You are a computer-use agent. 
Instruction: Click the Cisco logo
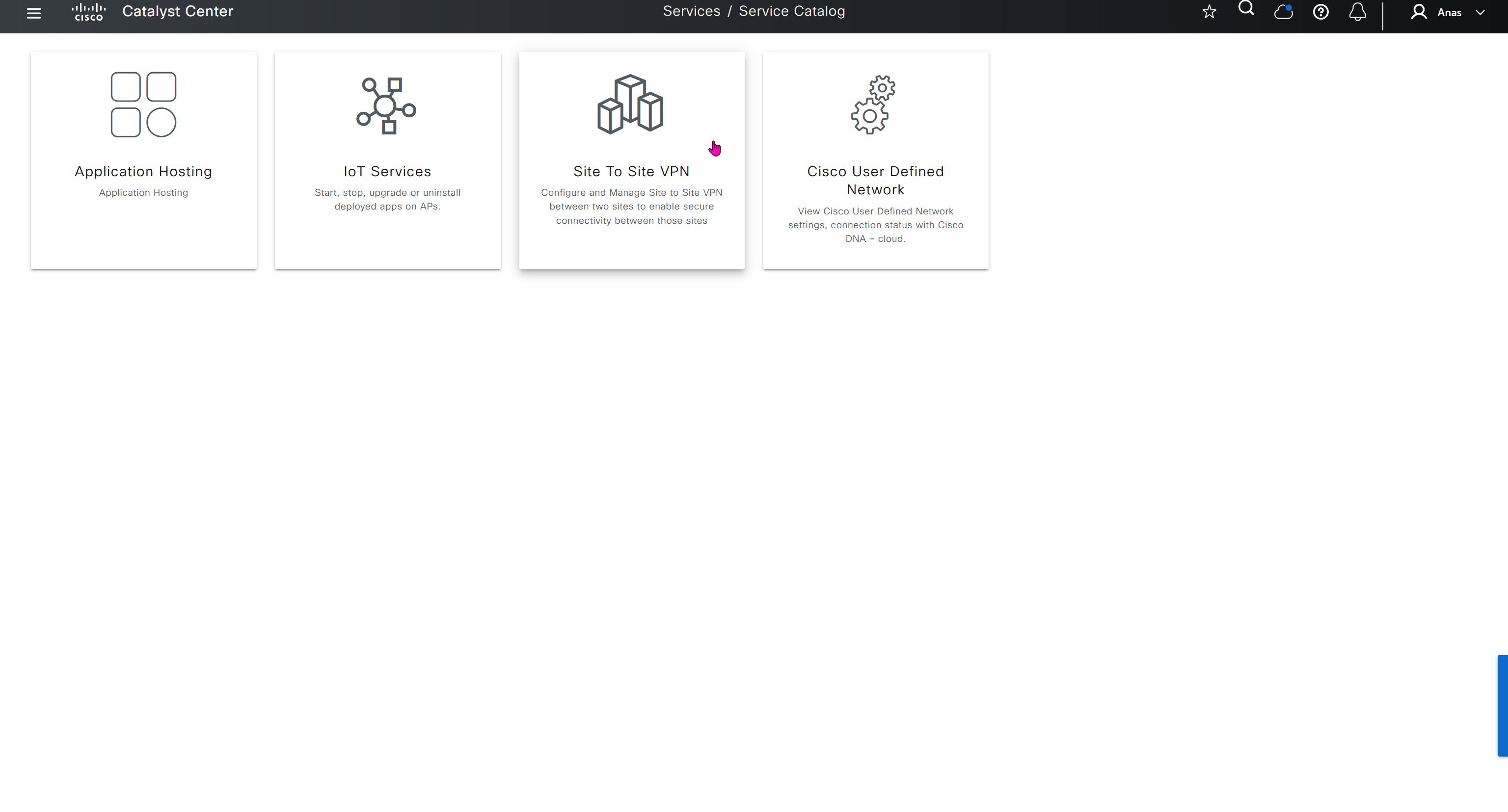pyautogui.click(x=88, y=12)
